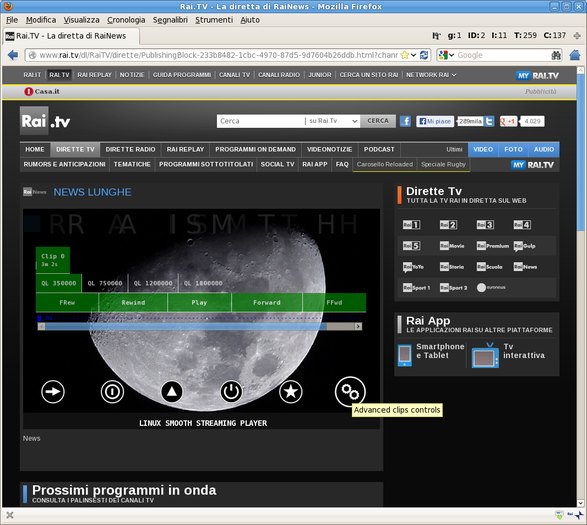Select quality QL 750000

pos(105,283)
